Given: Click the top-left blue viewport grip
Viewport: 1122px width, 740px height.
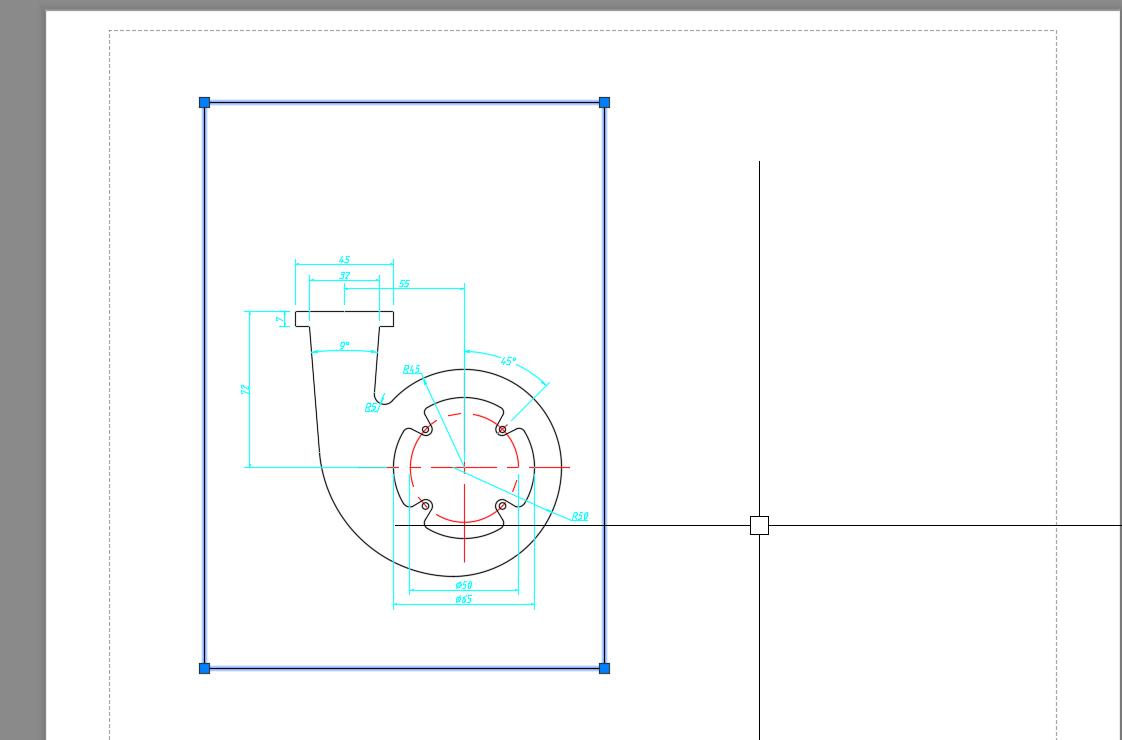Looking at the screenshot, I should [x=204, y=102].
